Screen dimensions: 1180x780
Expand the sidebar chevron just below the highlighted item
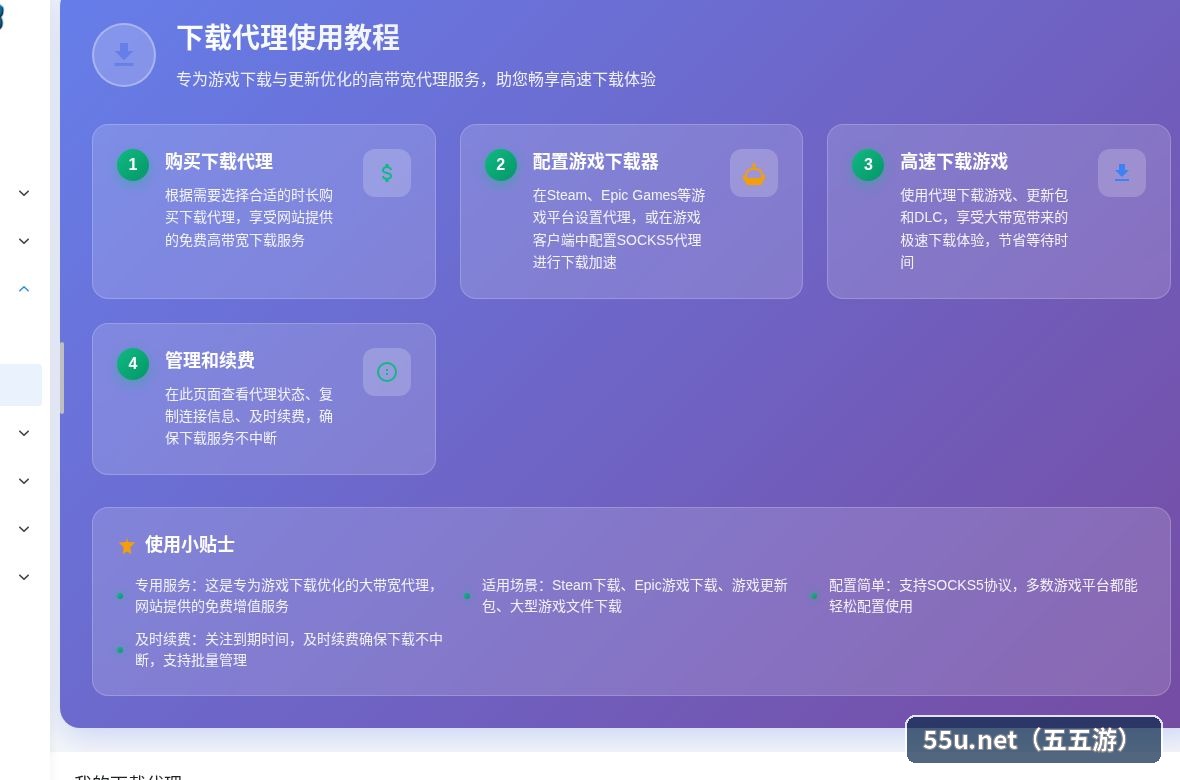24,433
